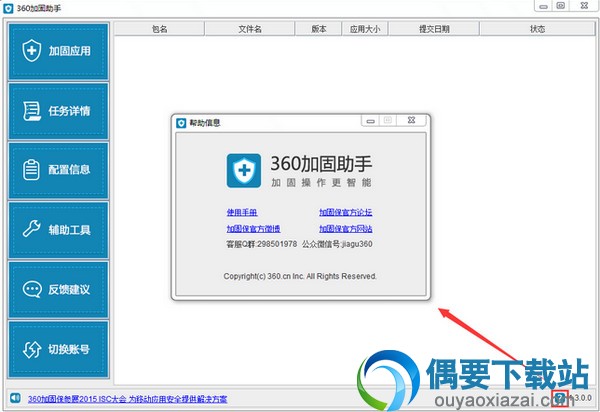Sort by the 应用大小 column header
The image size is (600, 412).
pyautogui.click(x=365, y=29)
